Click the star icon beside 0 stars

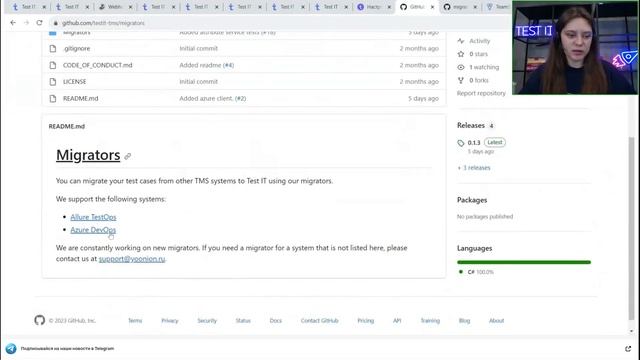click(461, 54)
